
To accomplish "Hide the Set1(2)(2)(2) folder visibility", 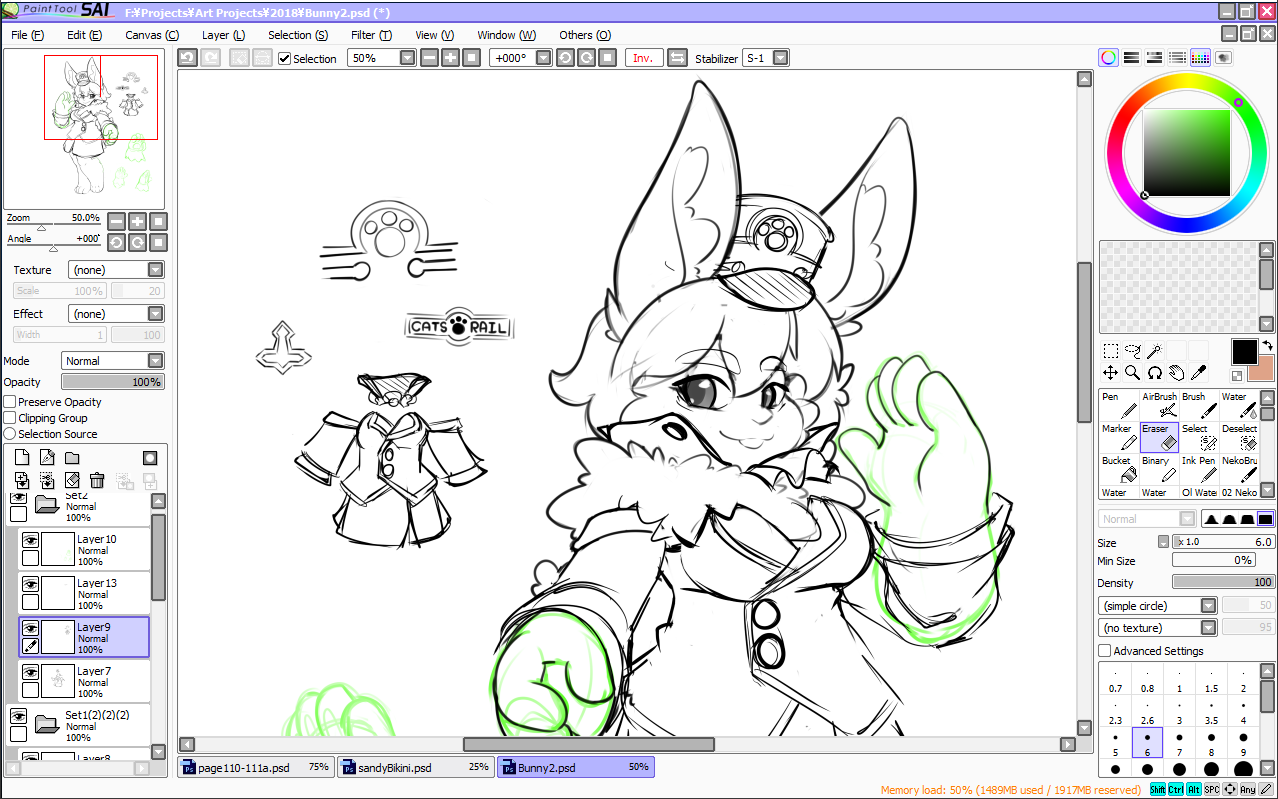I will click(18, 716).
